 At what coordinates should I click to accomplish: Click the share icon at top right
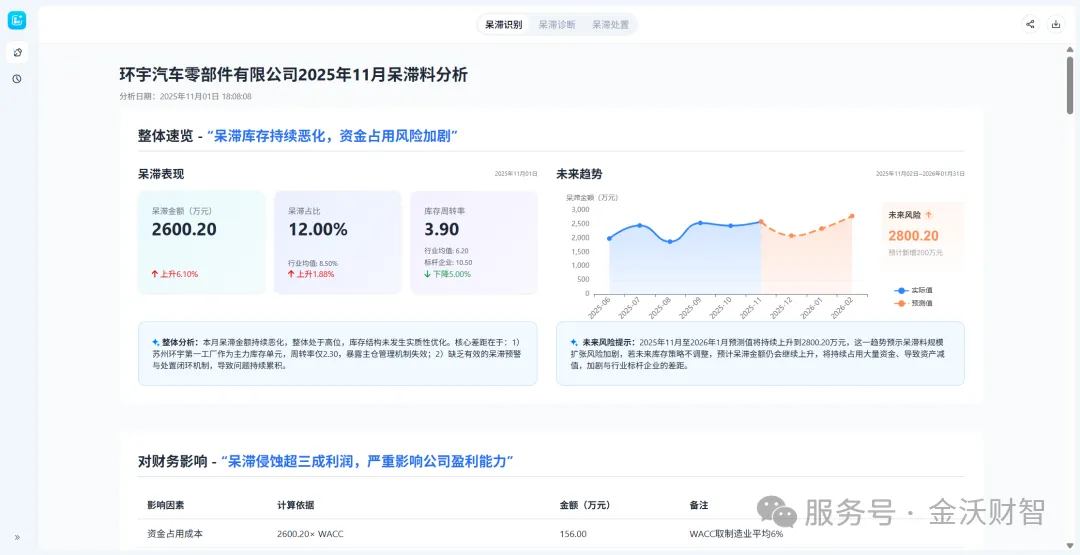(x=1030, y=24)
